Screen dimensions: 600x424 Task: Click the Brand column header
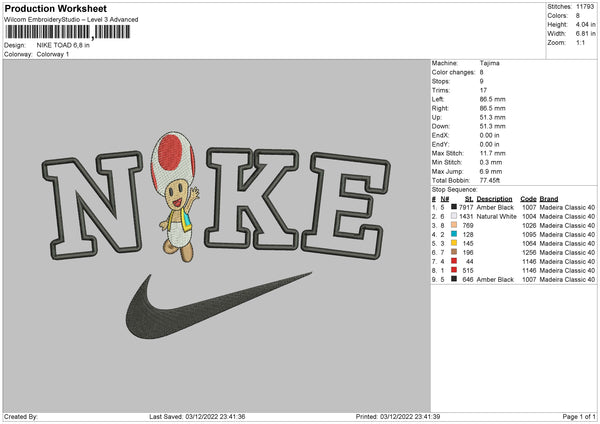[x=549, y=199]
